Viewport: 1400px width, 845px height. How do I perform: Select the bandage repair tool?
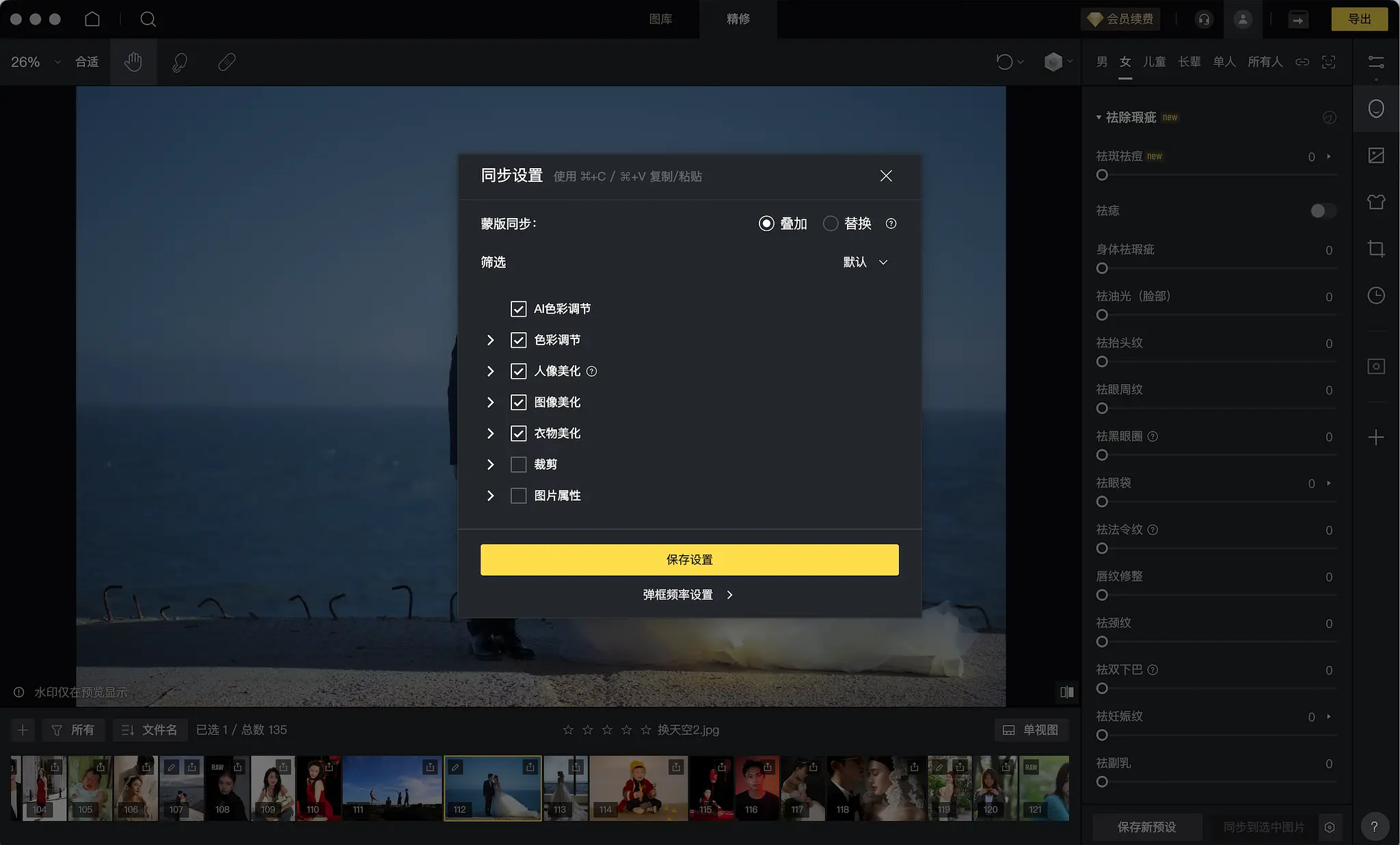(226, 62)
